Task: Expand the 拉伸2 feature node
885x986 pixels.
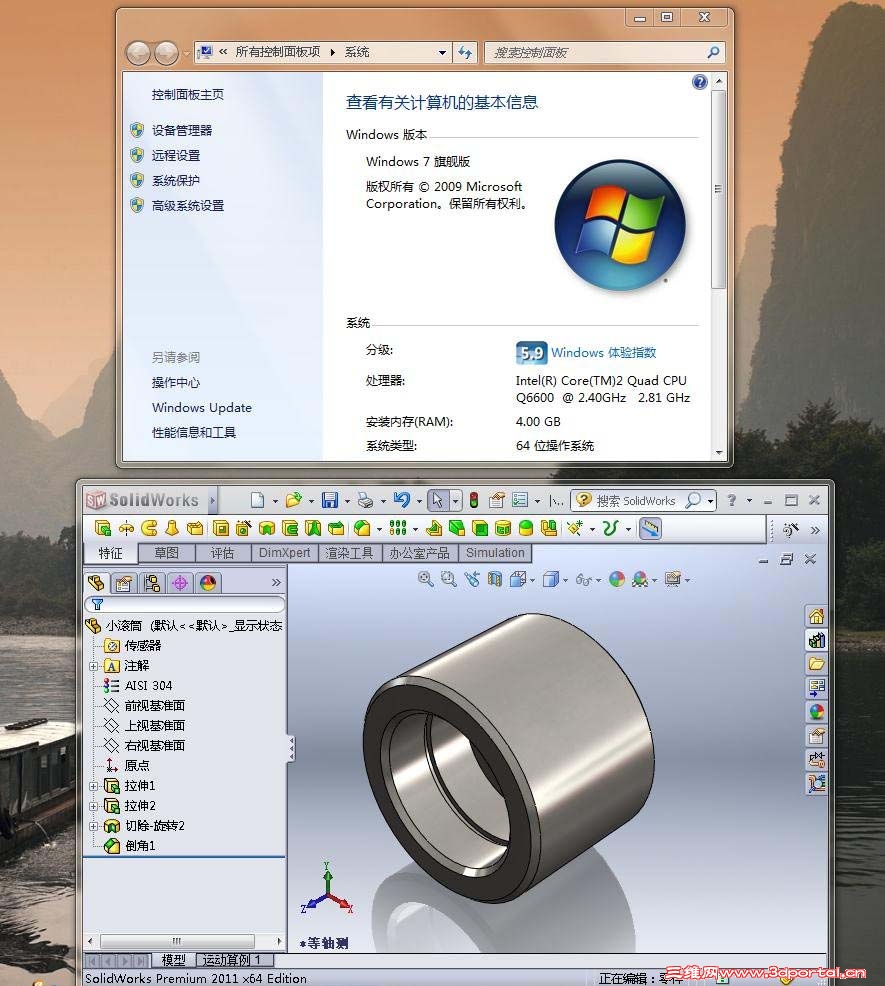Action: pyautogui.click(x=94, y=806)
